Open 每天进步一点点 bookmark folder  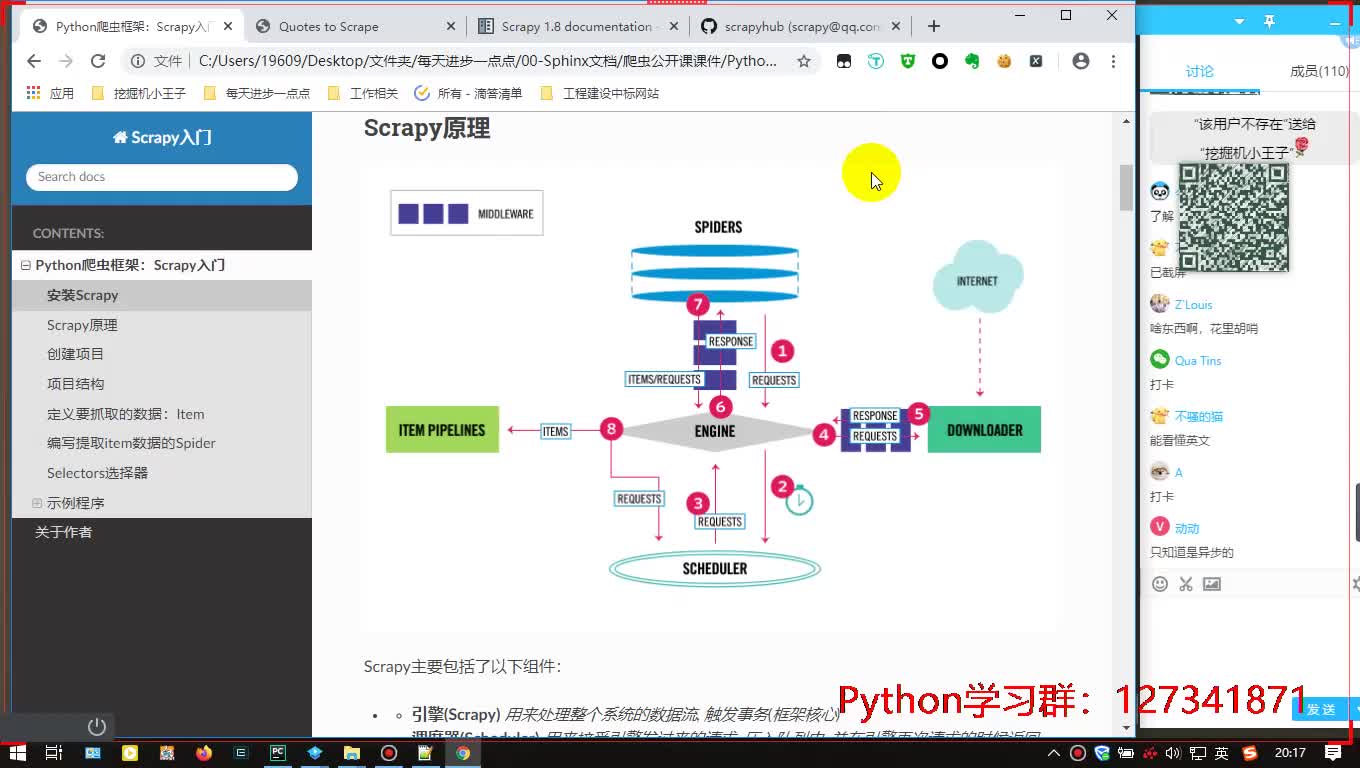(x=257, y=93)
